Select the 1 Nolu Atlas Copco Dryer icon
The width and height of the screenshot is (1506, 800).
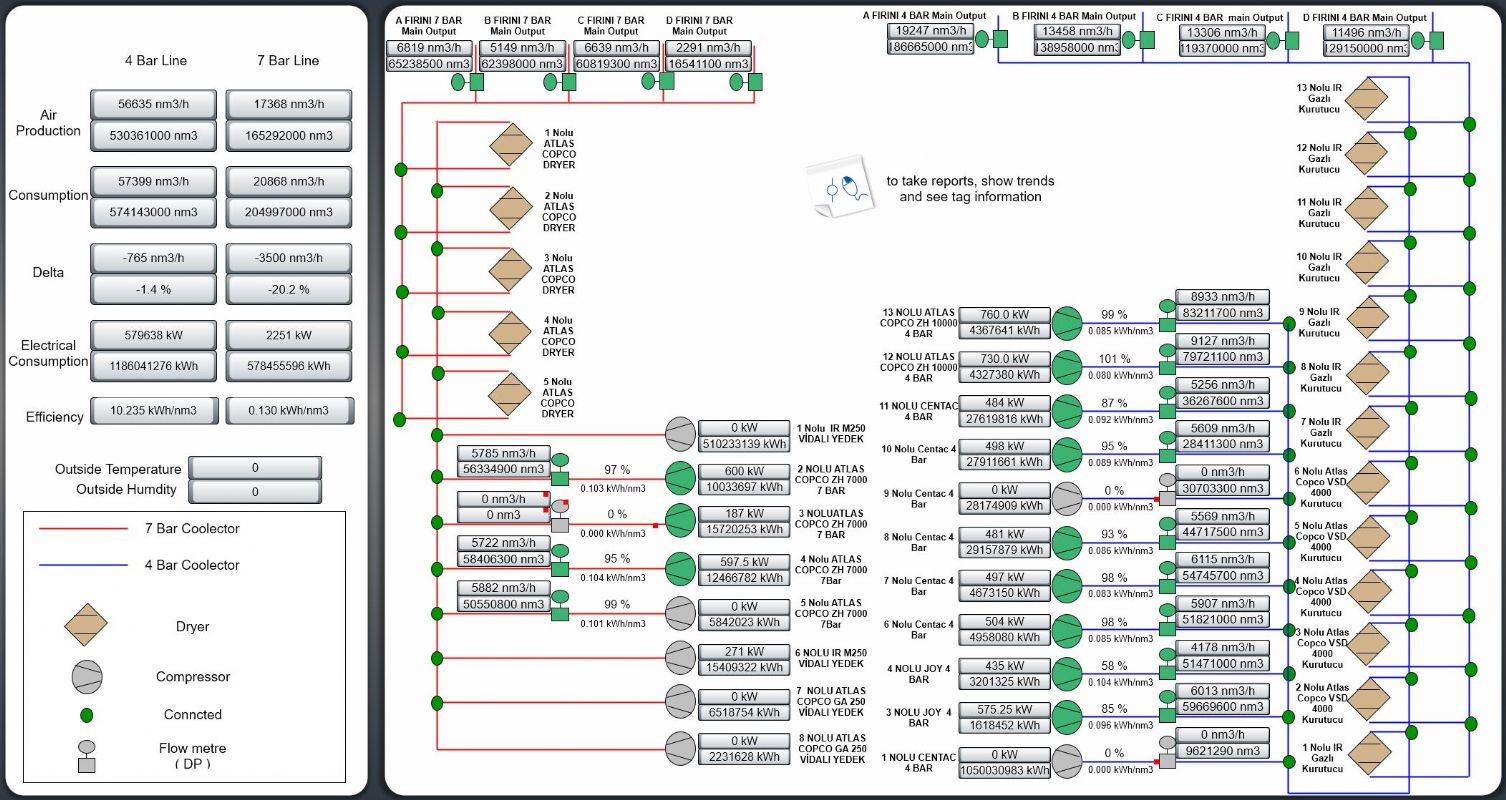tap(511, 145)
